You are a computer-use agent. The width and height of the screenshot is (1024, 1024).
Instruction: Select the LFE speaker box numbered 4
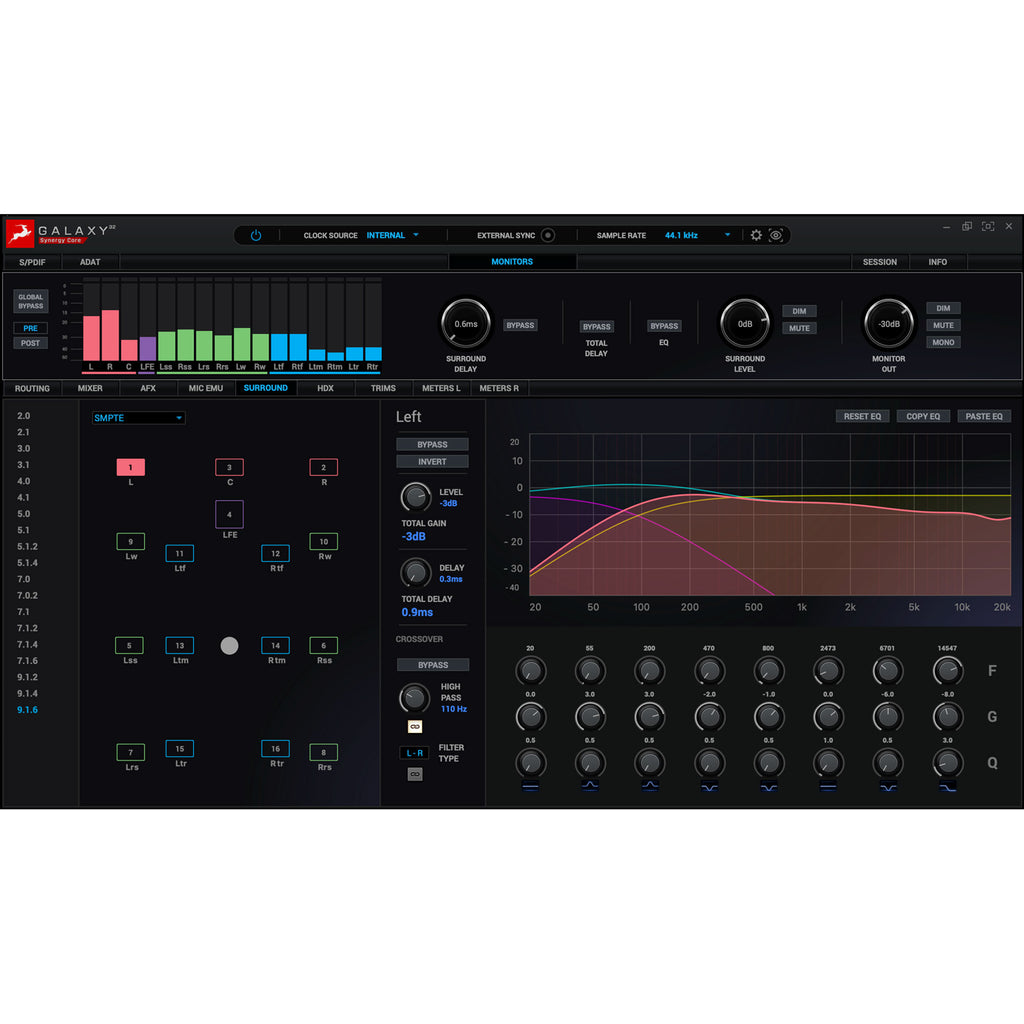[x=229, y=515]
